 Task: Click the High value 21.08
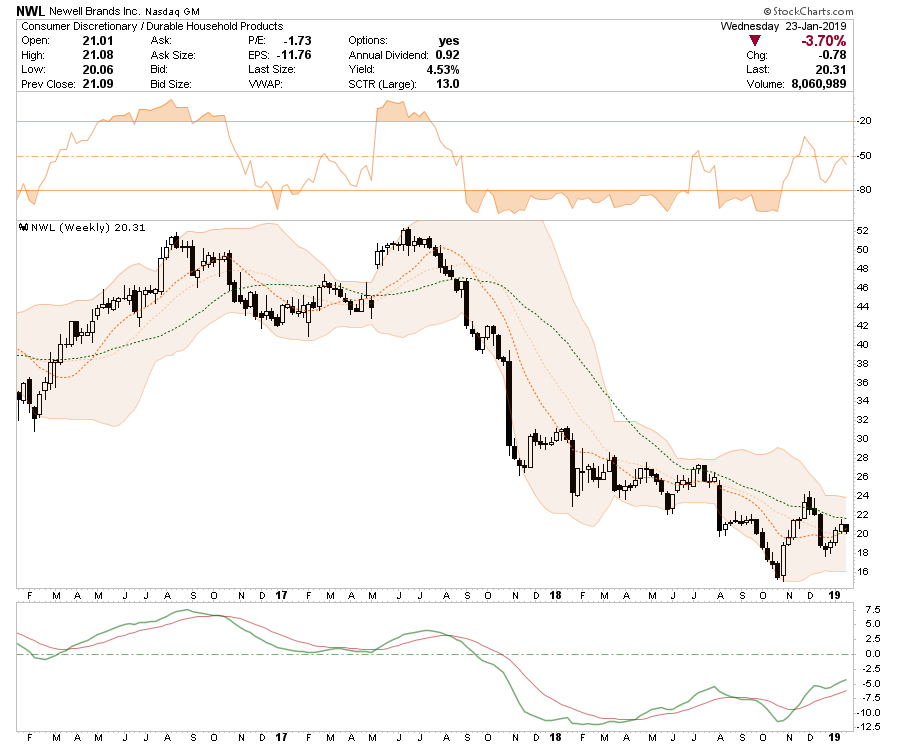click(x=98, y=55)
